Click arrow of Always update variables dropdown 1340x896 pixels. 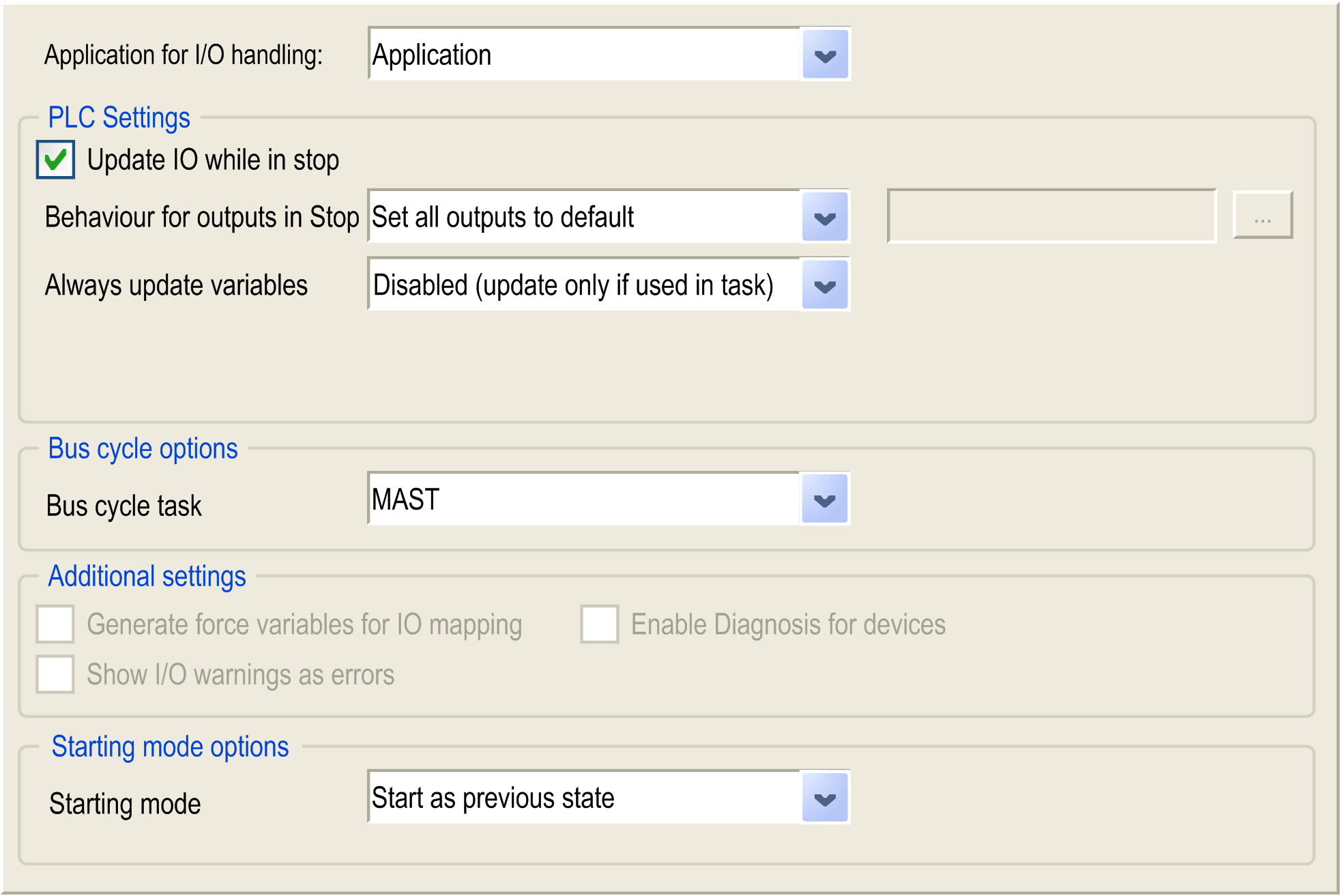[x=825, y=285]
